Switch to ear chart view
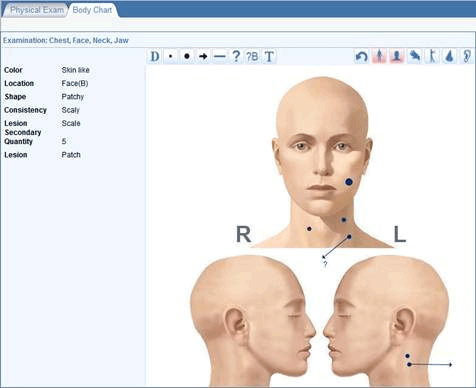This screenshot has height=388, width=476. pyautogui.click(x=467, y=56)
